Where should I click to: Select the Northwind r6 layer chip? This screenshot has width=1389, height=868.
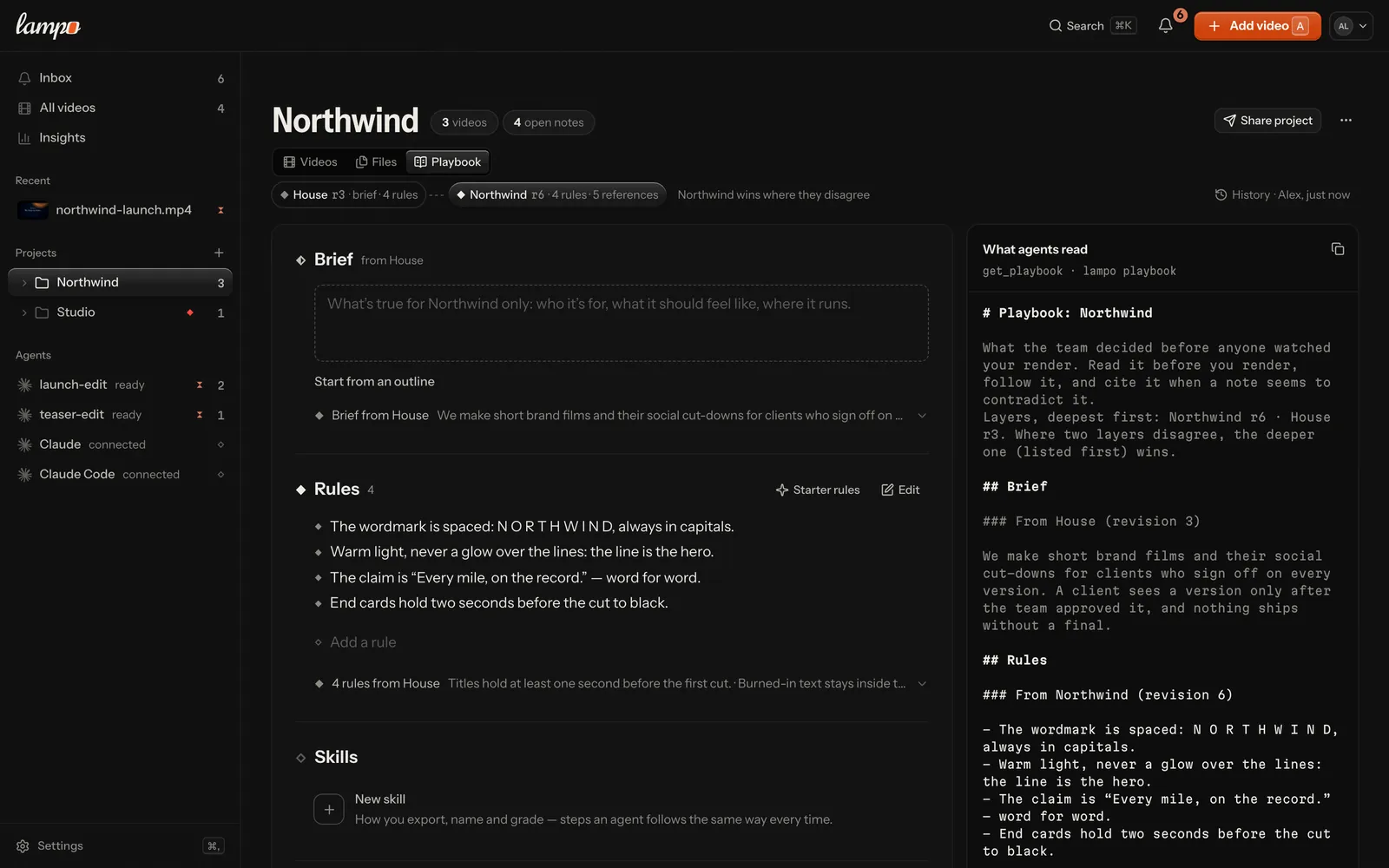tap(557, 195)
